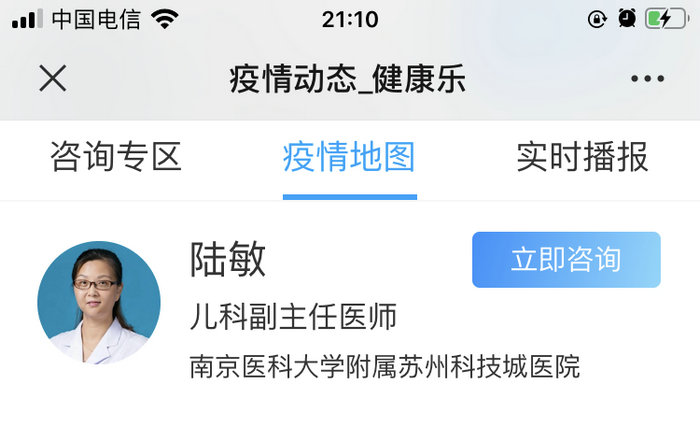Open the 实时播报 tab
Screen dimensions: 700x427
point(583,157)
